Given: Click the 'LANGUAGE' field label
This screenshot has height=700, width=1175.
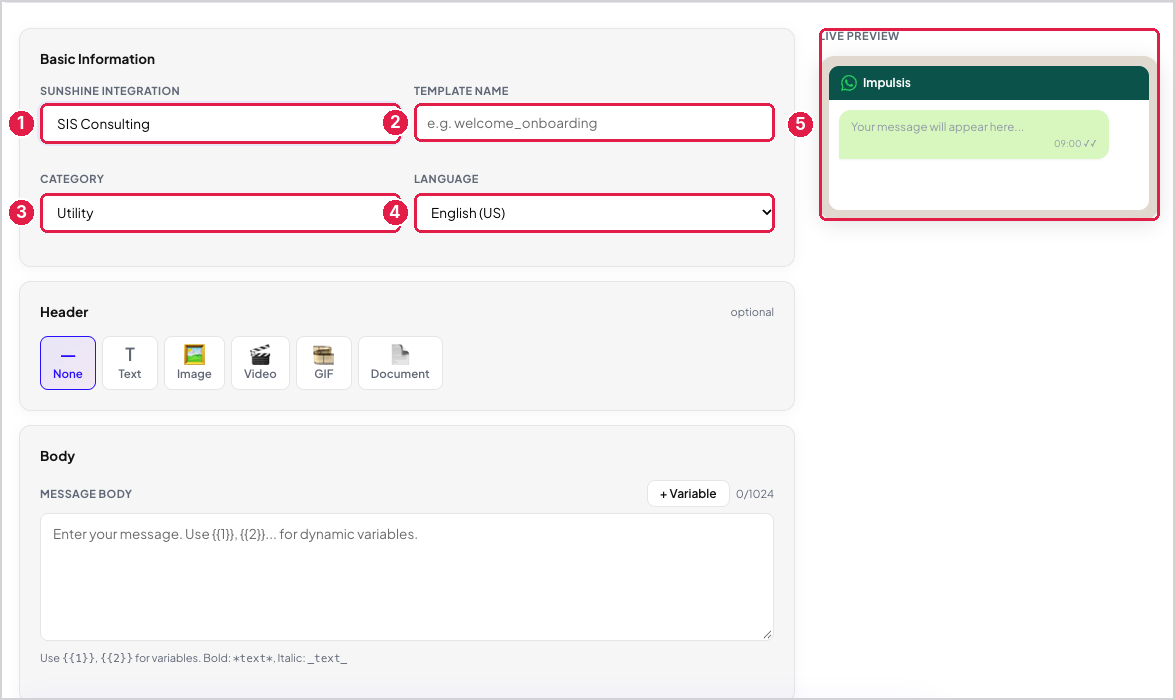Looking at the screenshot, I should (446, 179).
